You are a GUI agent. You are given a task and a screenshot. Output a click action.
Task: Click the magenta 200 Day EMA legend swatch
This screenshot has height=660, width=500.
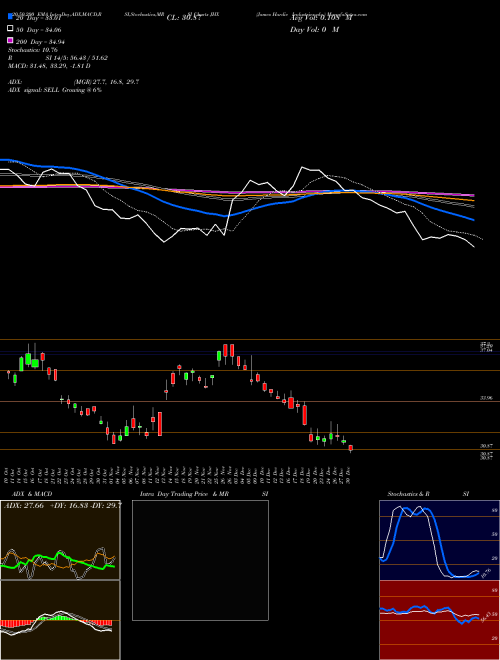(x=10, y=41)
